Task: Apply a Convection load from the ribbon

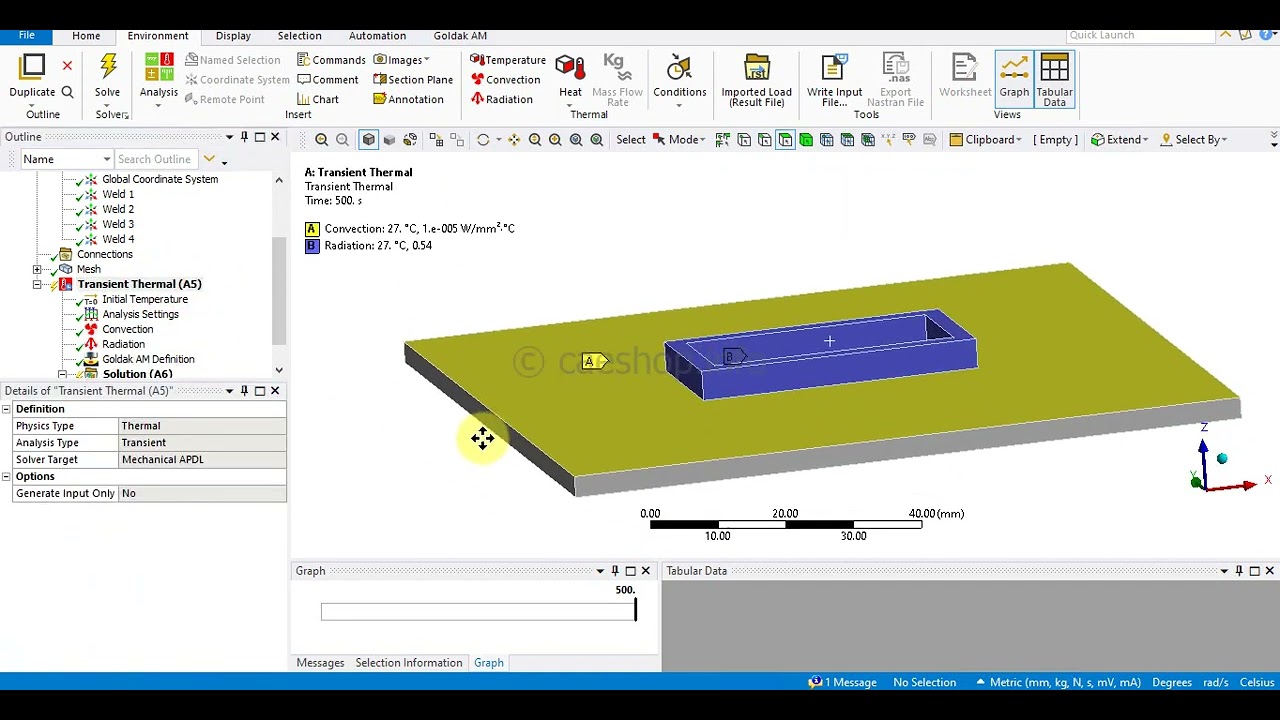Action: coord(505,80)
